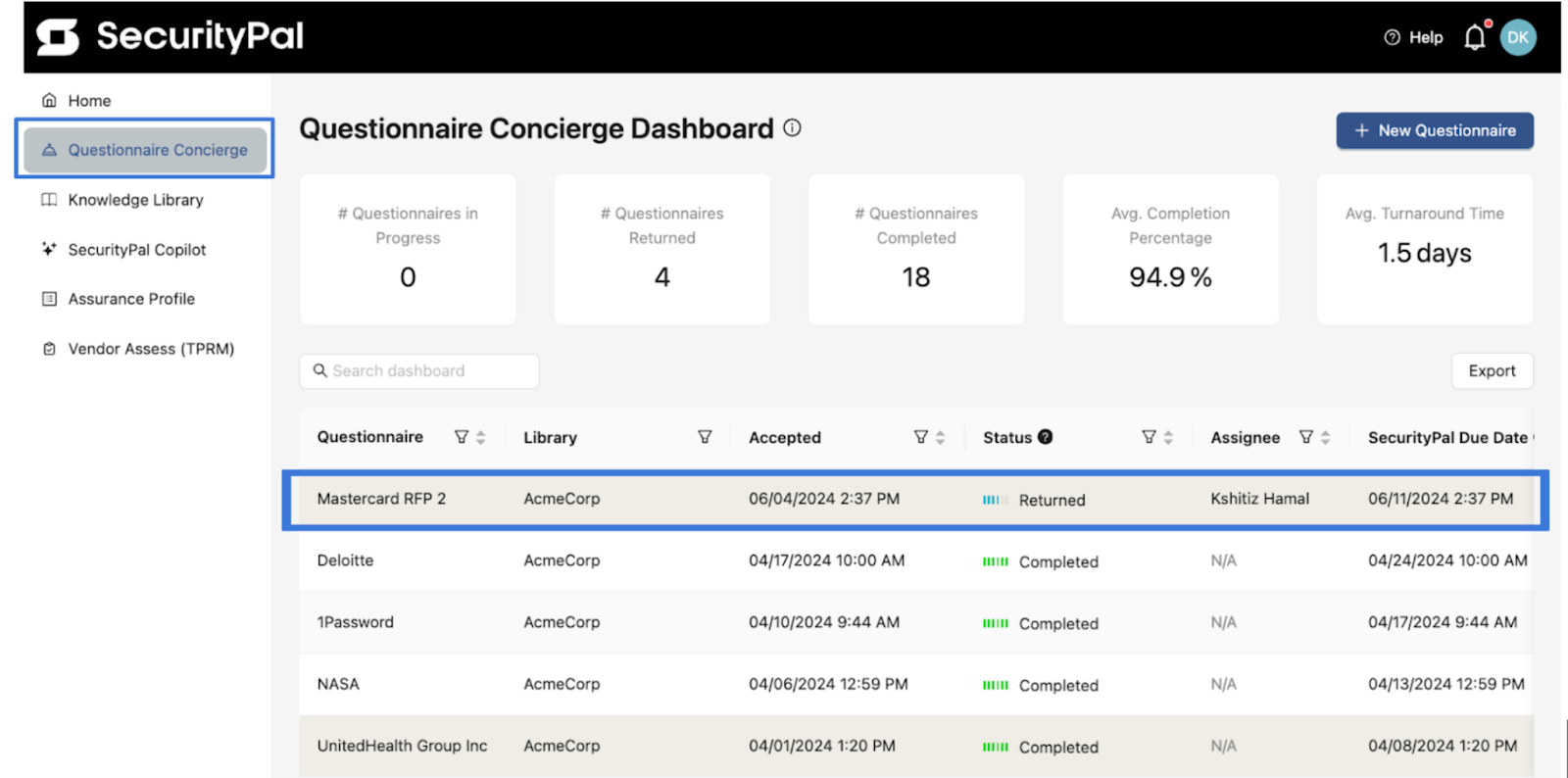The width and height of the screenshot is (1568, 778).
Task: Click the info icon beside dashboard title
Action: [793, 127]
